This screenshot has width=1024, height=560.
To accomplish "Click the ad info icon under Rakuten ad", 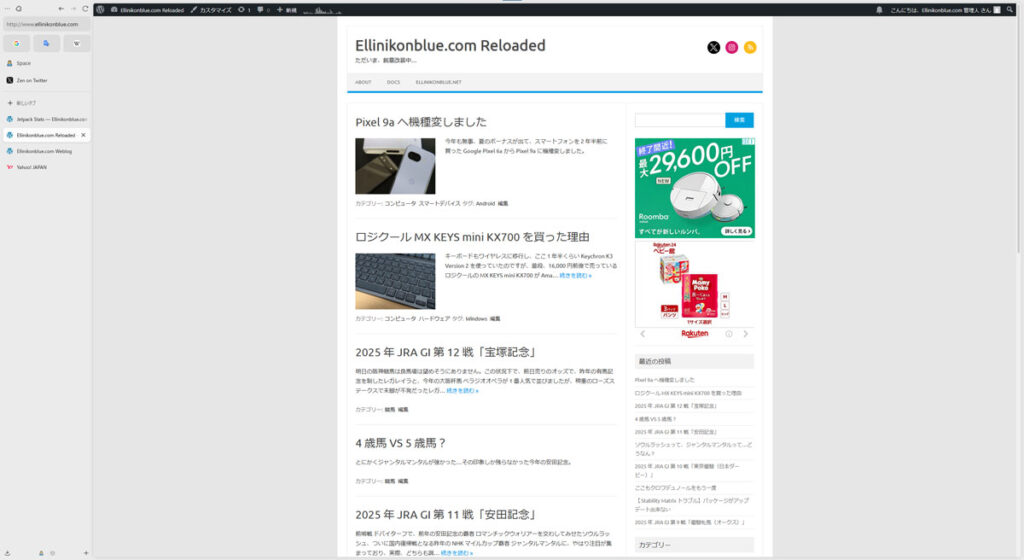I will click(x=729, y=334).
